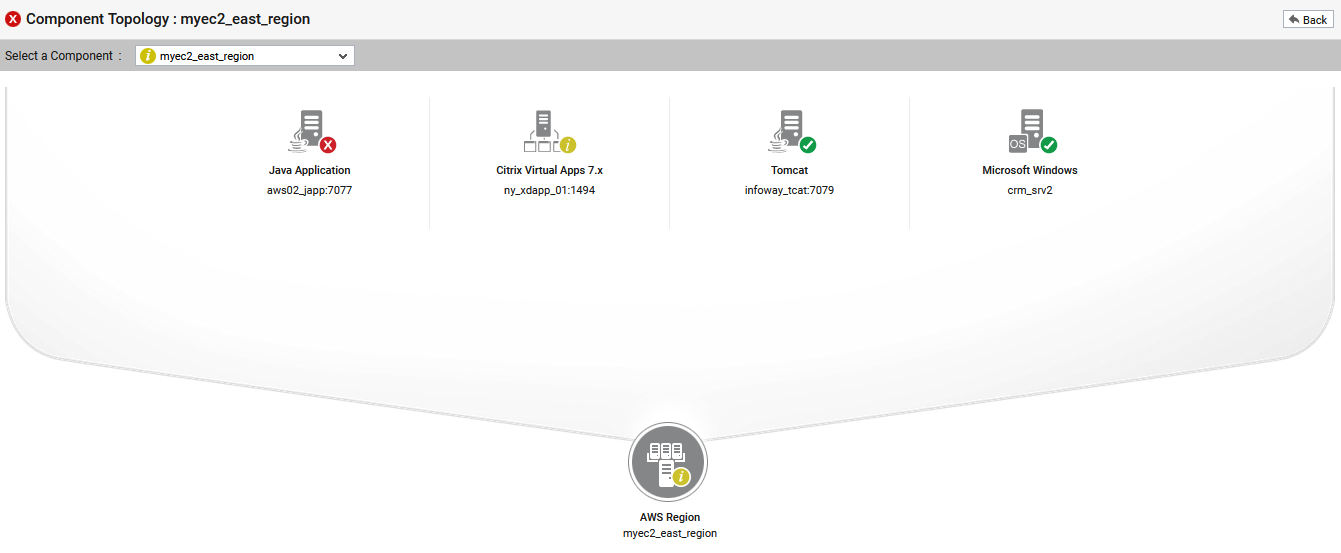
Task: Click the AWS Region label
Action: (x=670, y=517)
